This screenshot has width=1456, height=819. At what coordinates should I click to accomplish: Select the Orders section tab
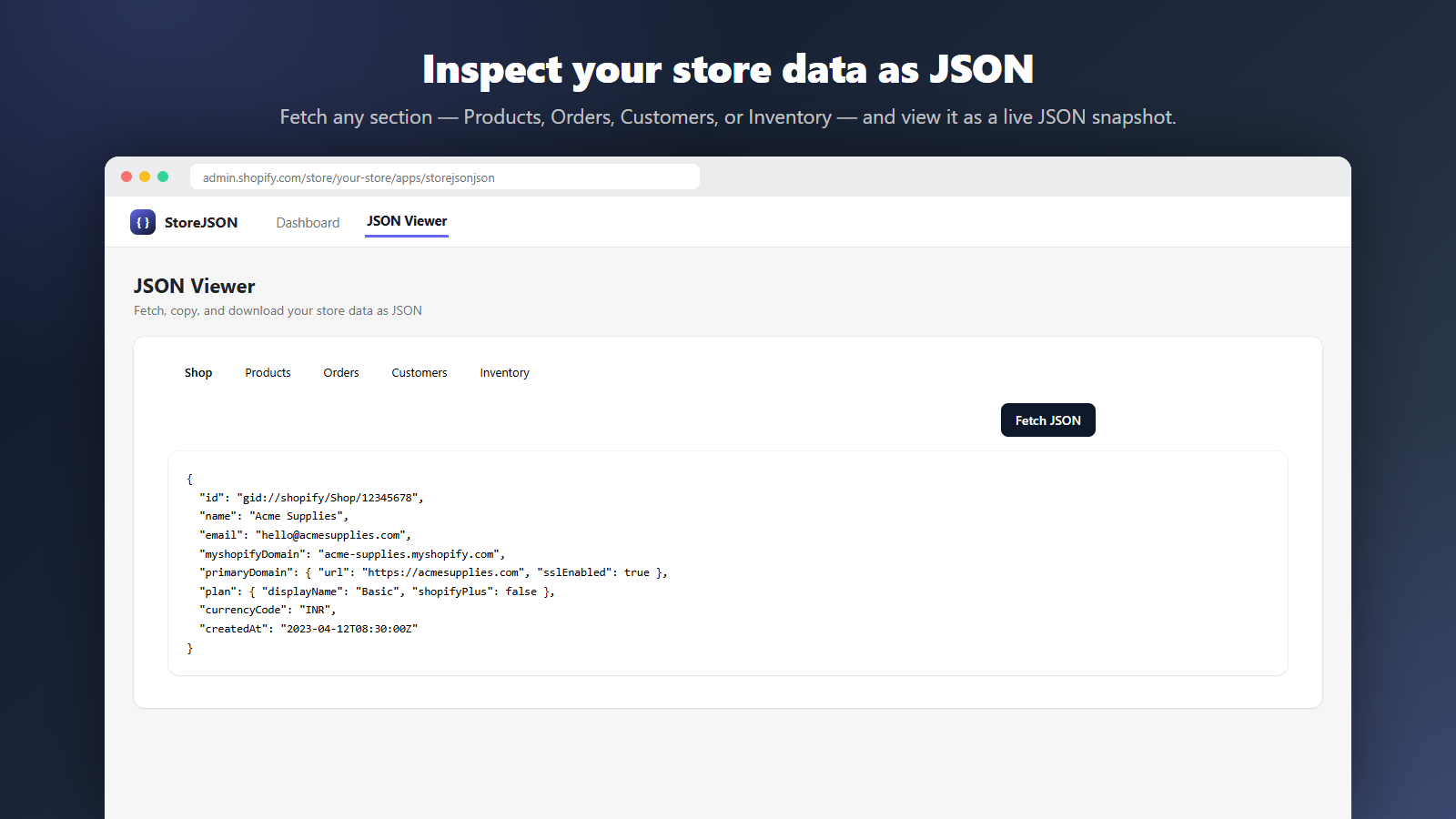(x=341, y=373)
